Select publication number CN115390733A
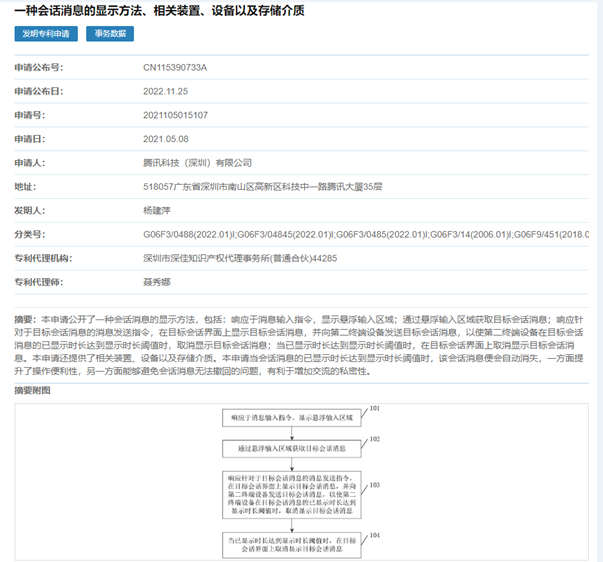603x562 pixels. 175,68
